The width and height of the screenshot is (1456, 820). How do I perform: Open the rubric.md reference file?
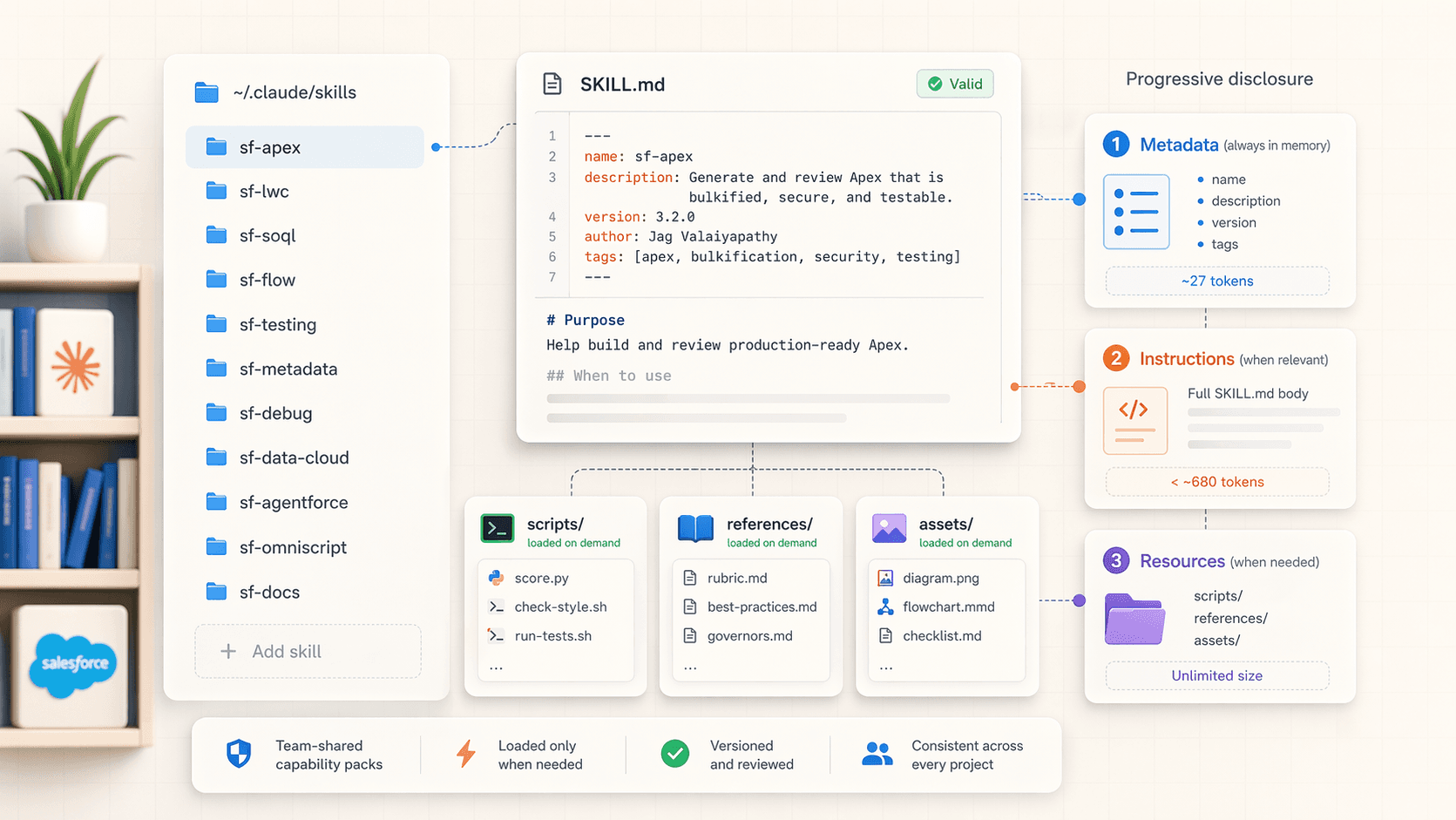[x=736, y=578]
